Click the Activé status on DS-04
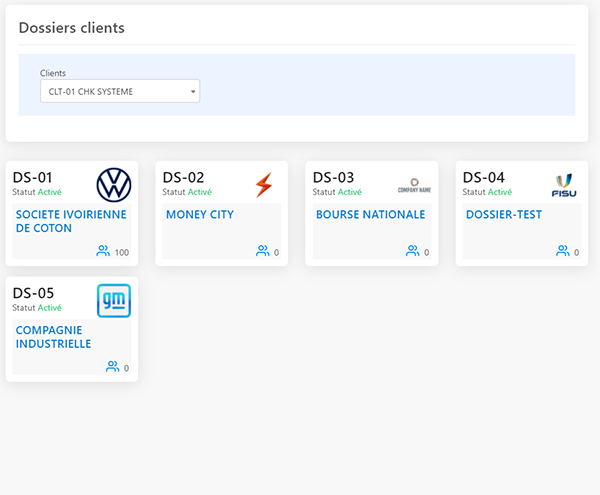 point(499,192)
